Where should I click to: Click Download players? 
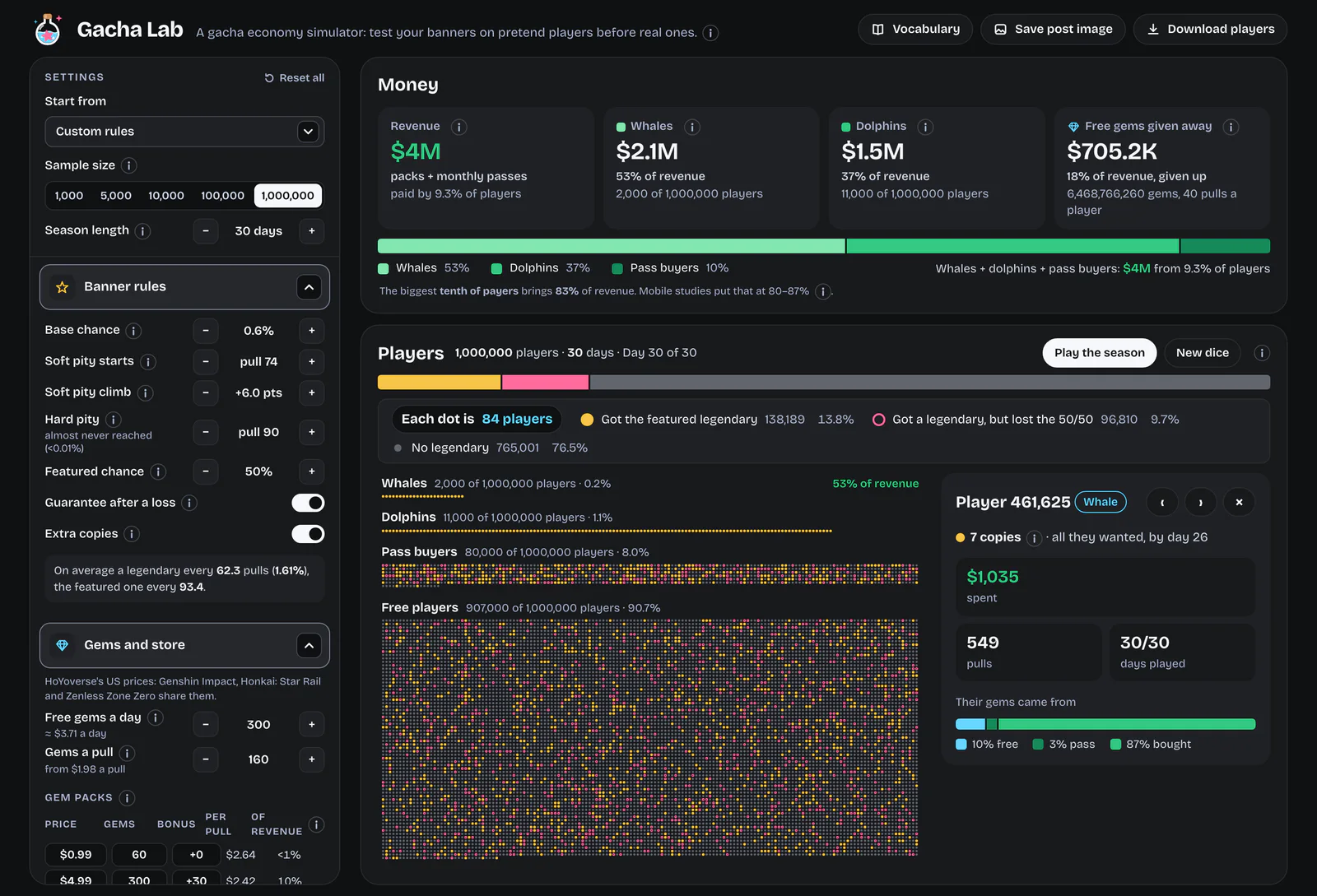click(x=1210, y=30)
